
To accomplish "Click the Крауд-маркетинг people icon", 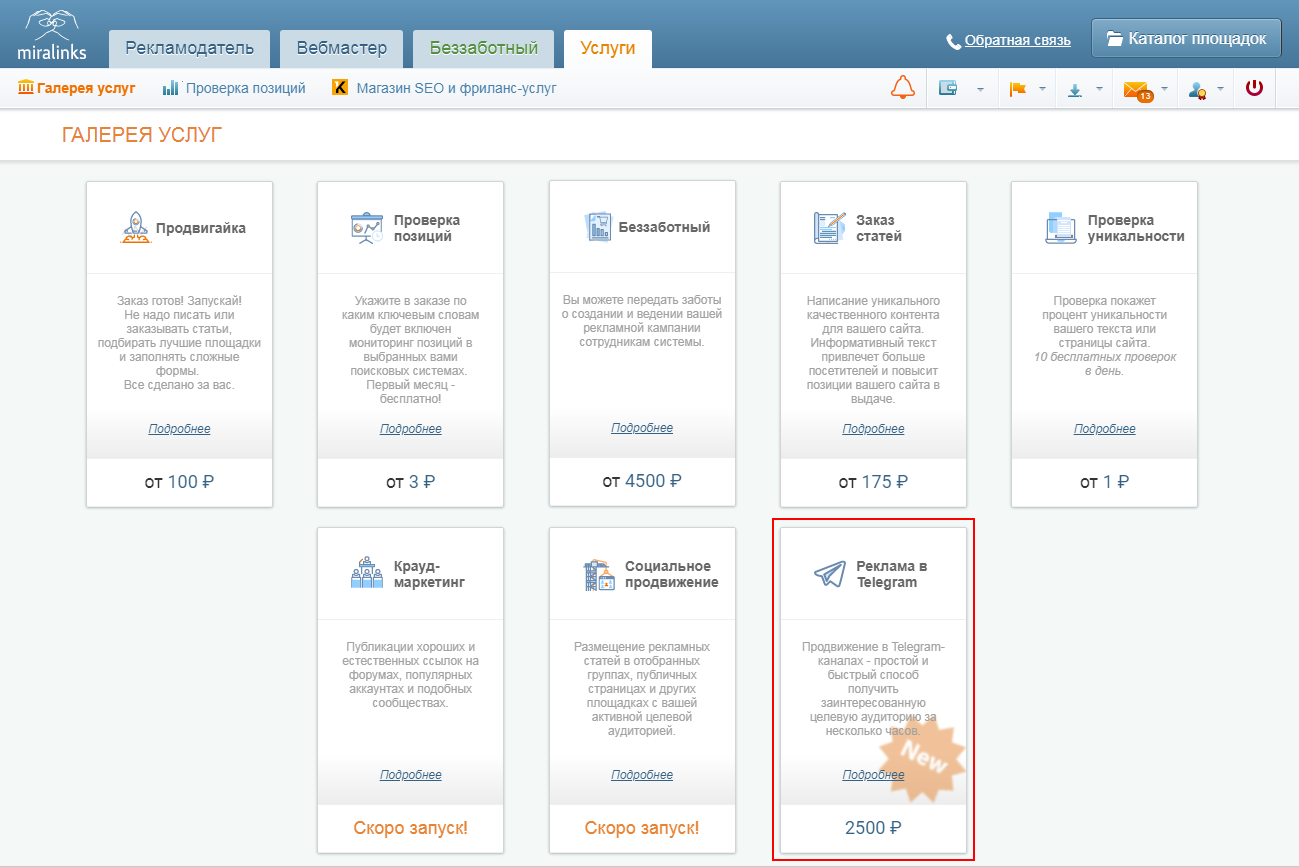I will click(x=366, y=573).
